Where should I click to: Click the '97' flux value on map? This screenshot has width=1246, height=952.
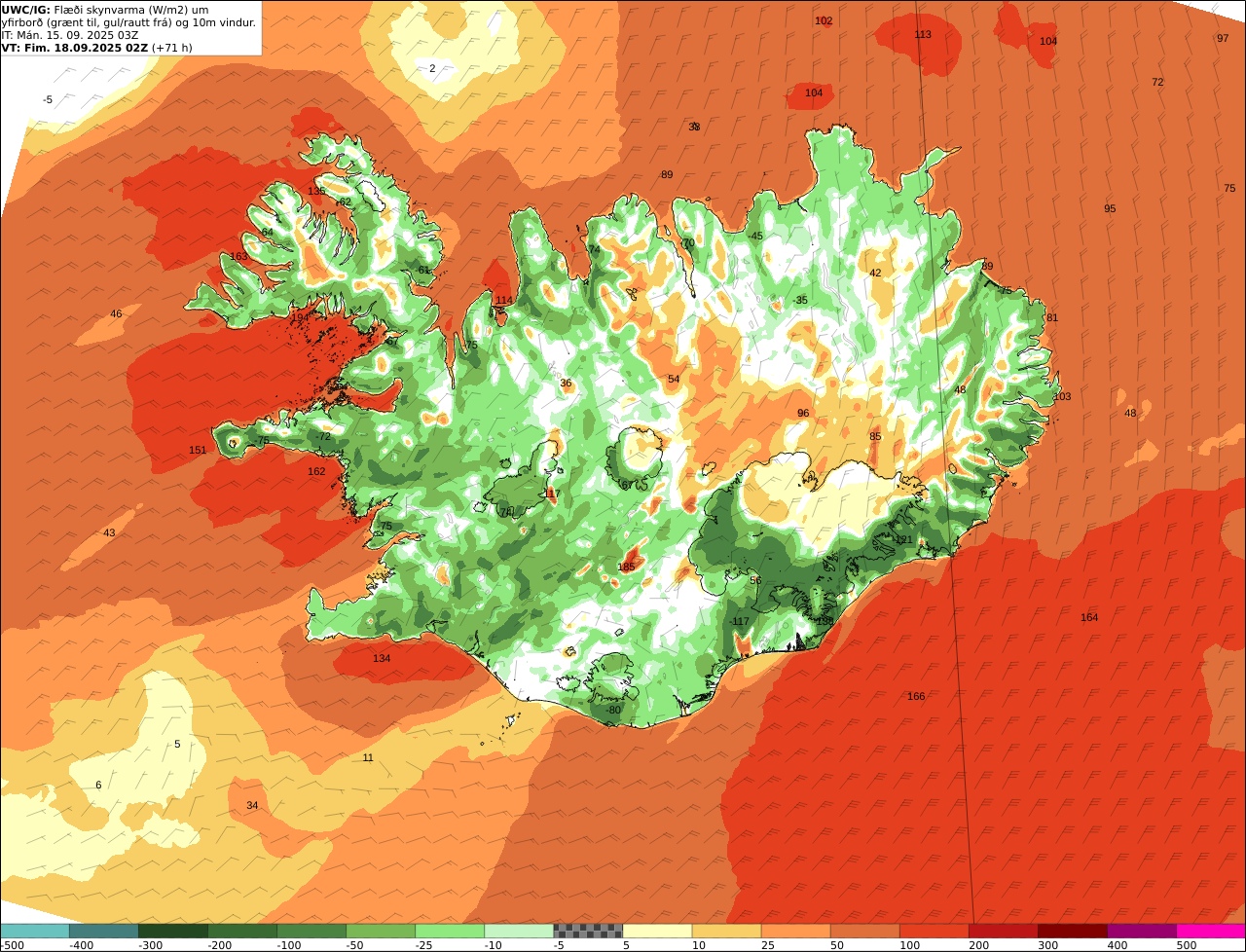pos(1223,38)
